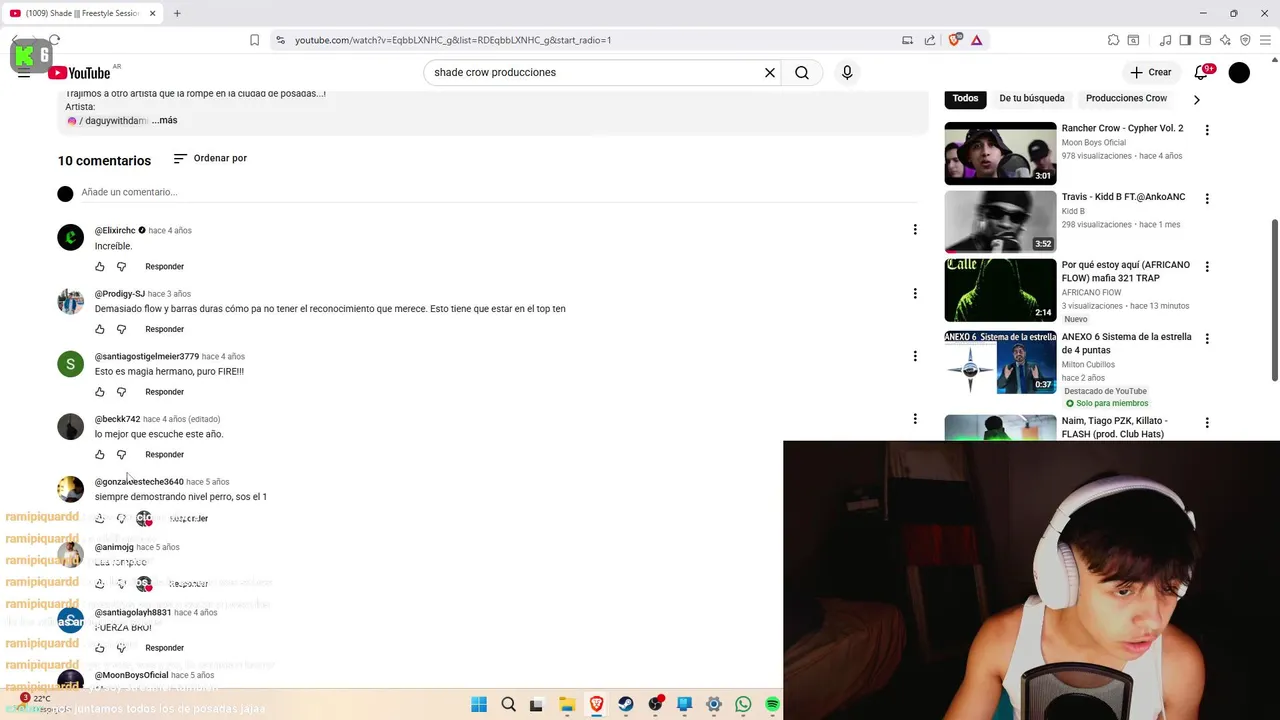Open options menu for @beckk742 comment
Viewport: 1280px width, 720px height.
(x=914, y=419)
